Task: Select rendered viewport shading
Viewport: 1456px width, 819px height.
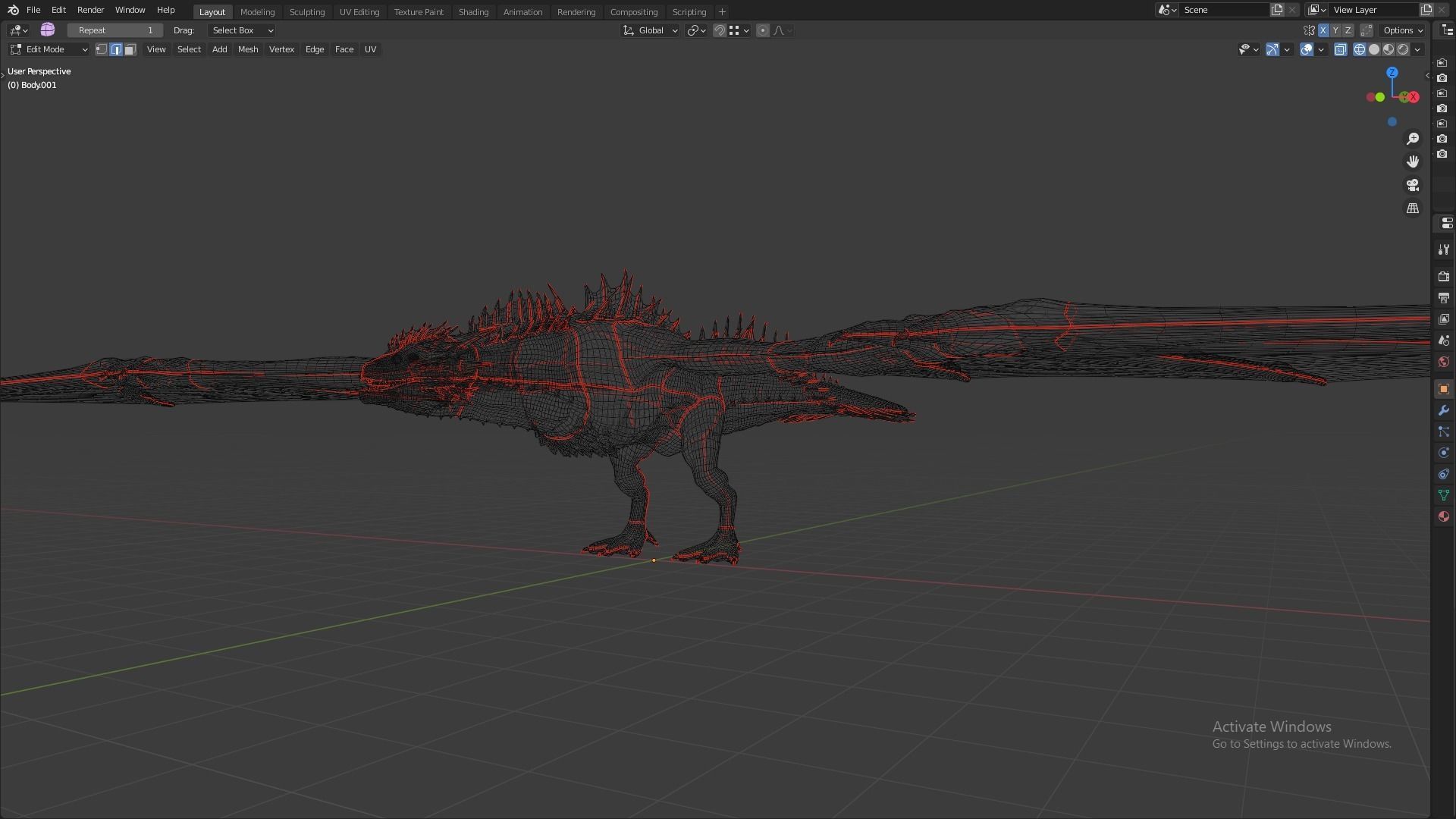Action: (1403, 49)
